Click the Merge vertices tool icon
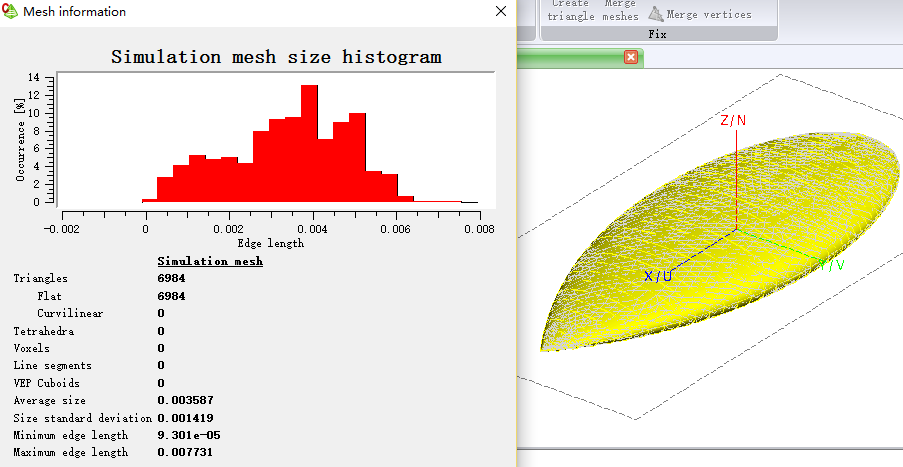903x467 pixels. click(656, 14)
